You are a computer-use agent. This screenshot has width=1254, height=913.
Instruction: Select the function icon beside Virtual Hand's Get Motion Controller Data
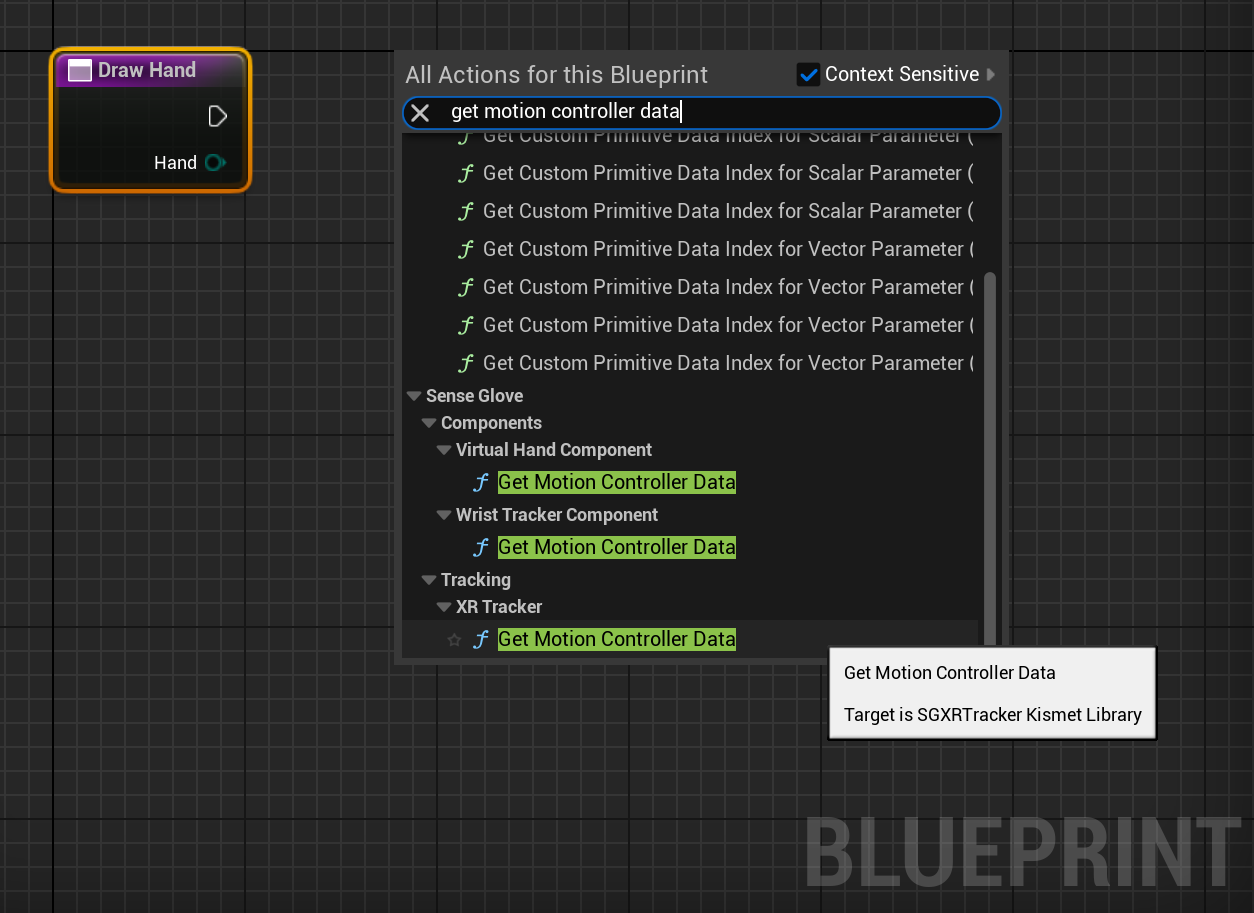(481, 482)
